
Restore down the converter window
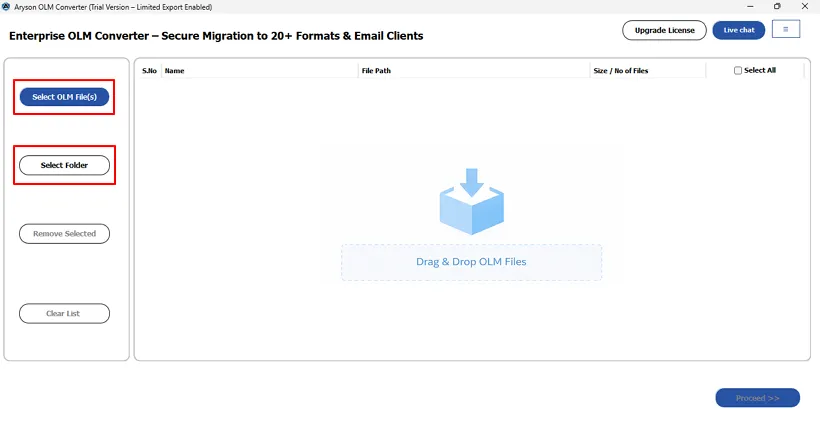(777, 7)
